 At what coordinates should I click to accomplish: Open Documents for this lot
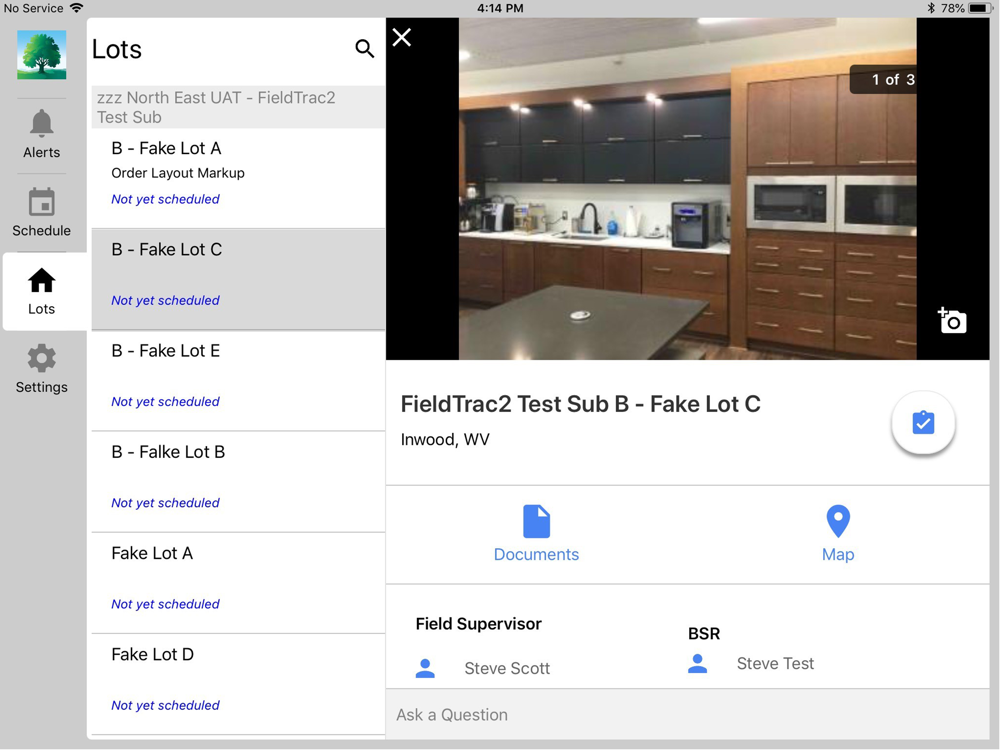coord(536,534)
